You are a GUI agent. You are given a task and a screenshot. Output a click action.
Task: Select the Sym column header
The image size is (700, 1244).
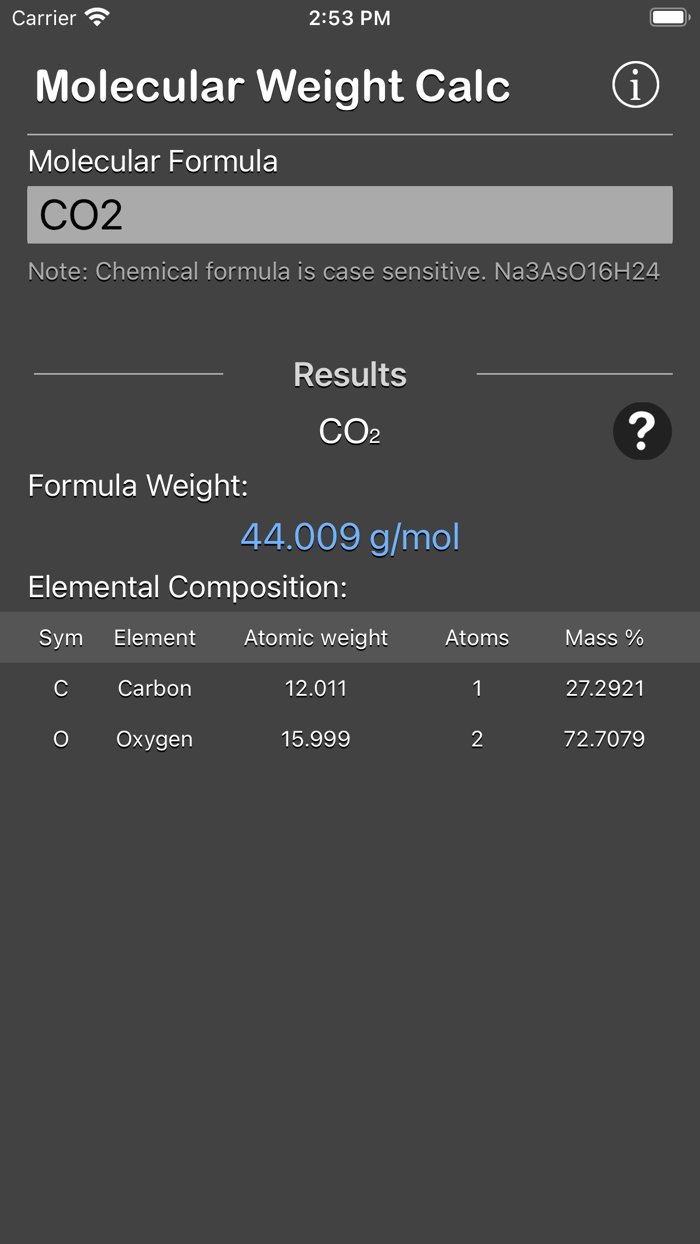point(61,637)
